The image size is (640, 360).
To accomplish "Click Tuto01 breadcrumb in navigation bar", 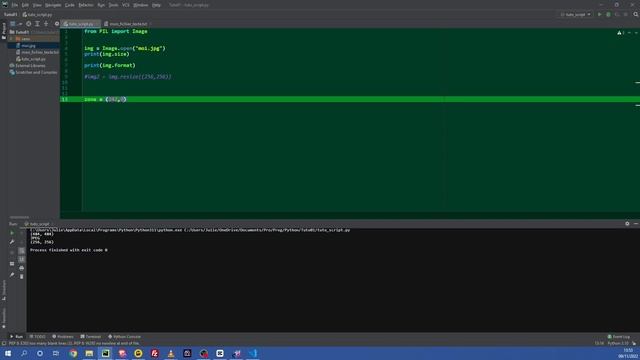I will [x=11, y=15].
